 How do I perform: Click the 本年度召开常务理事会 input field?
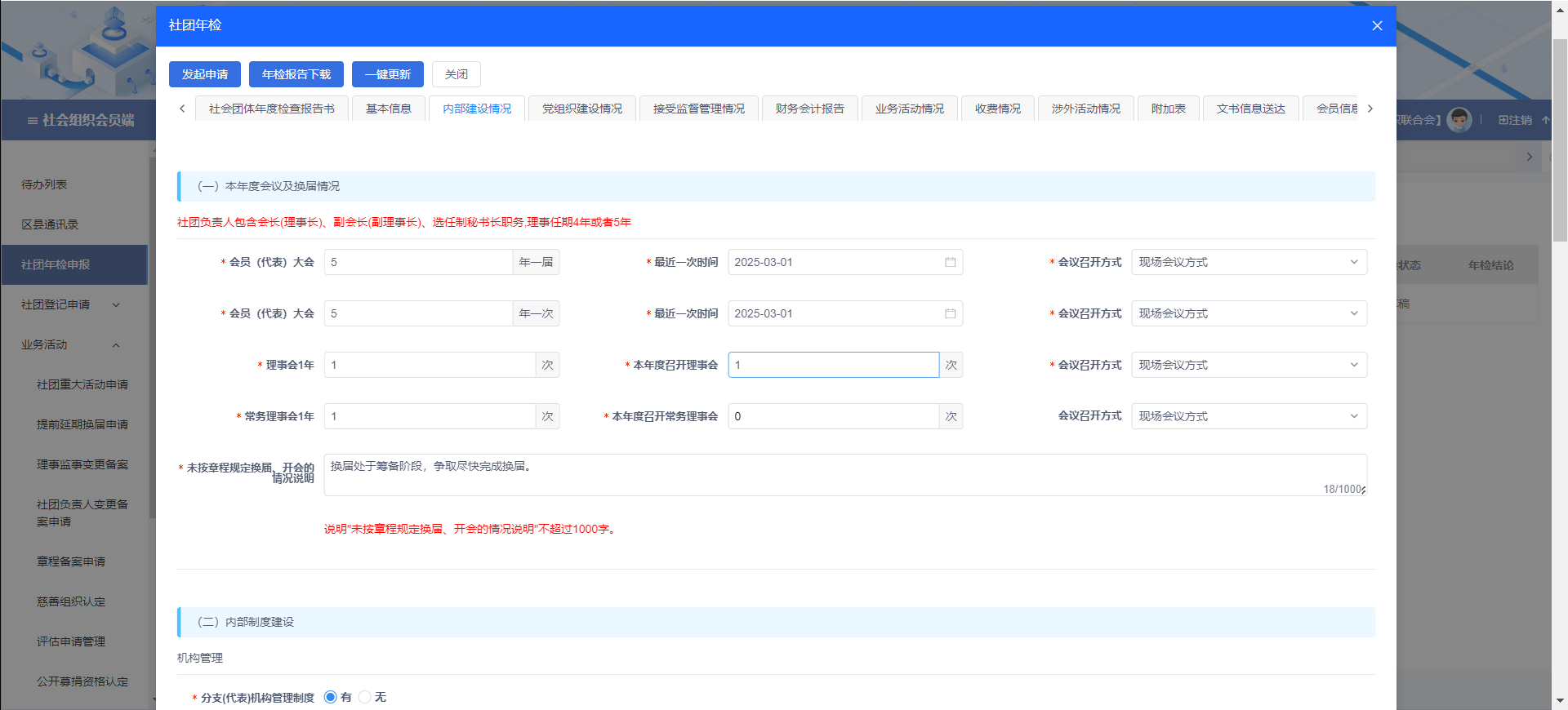click(833, 416)
